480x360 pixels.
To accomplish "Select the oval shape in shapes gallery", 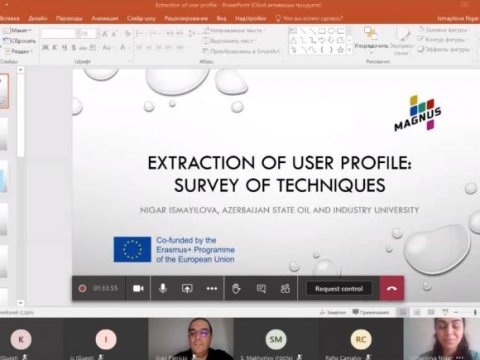I will point(331,31).
